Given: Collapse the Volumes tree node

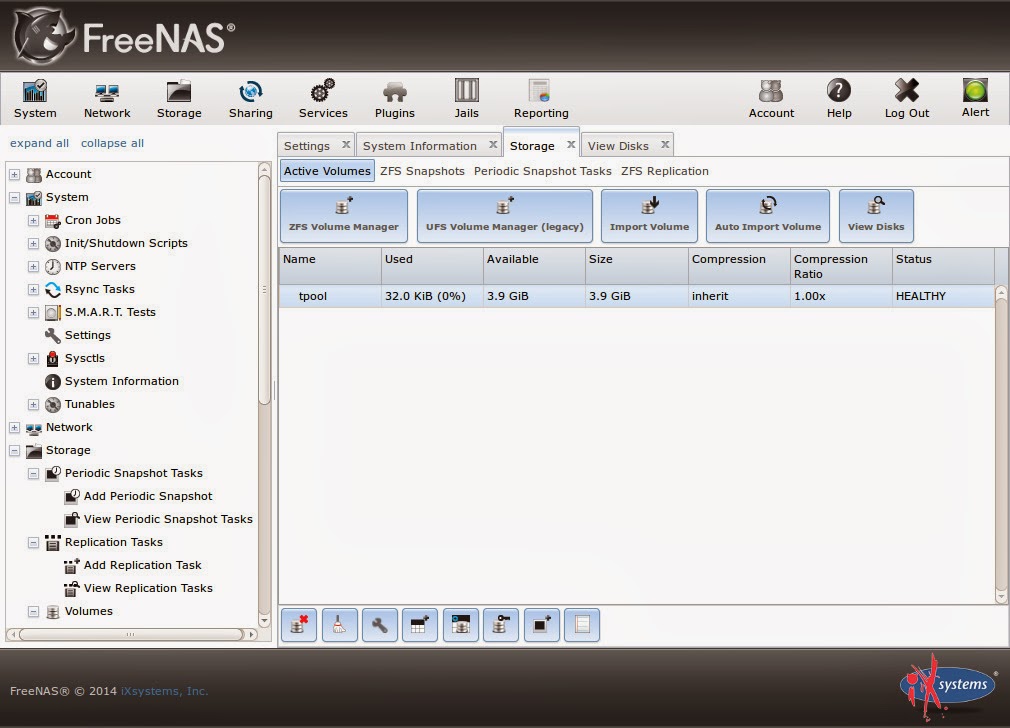Looking at the screenshot, I should 33,612.
